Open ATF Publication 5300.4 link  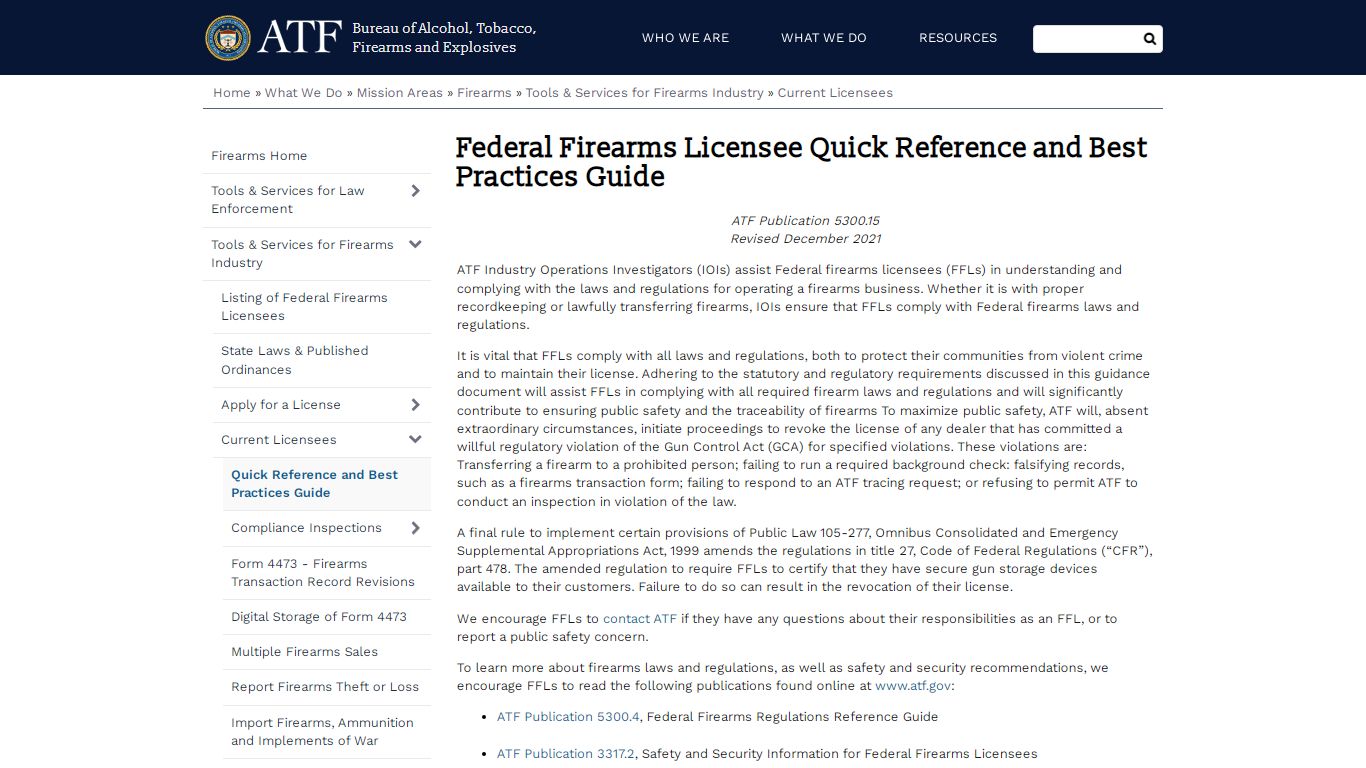568,717
